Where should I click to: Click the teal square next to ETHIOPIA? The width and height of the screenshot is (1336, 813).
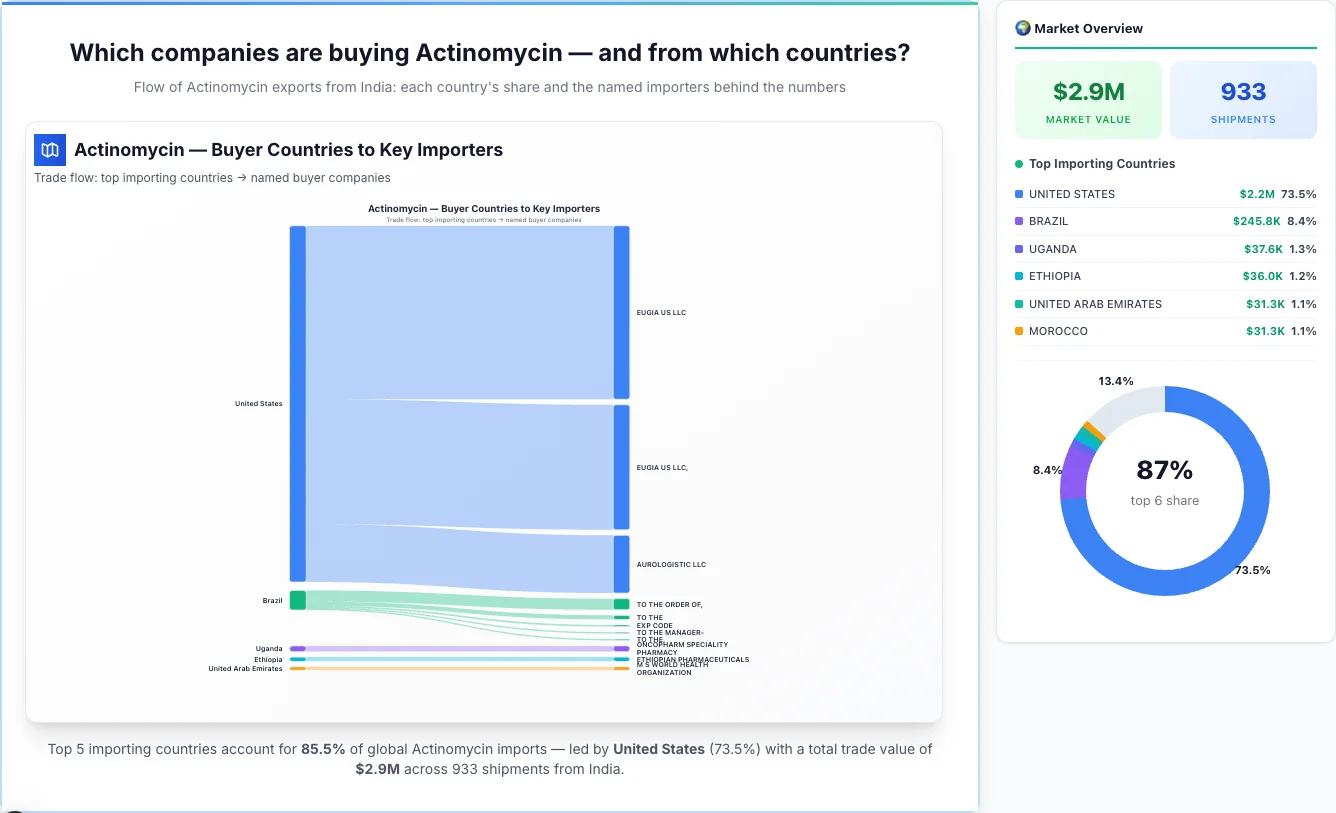1019,276
